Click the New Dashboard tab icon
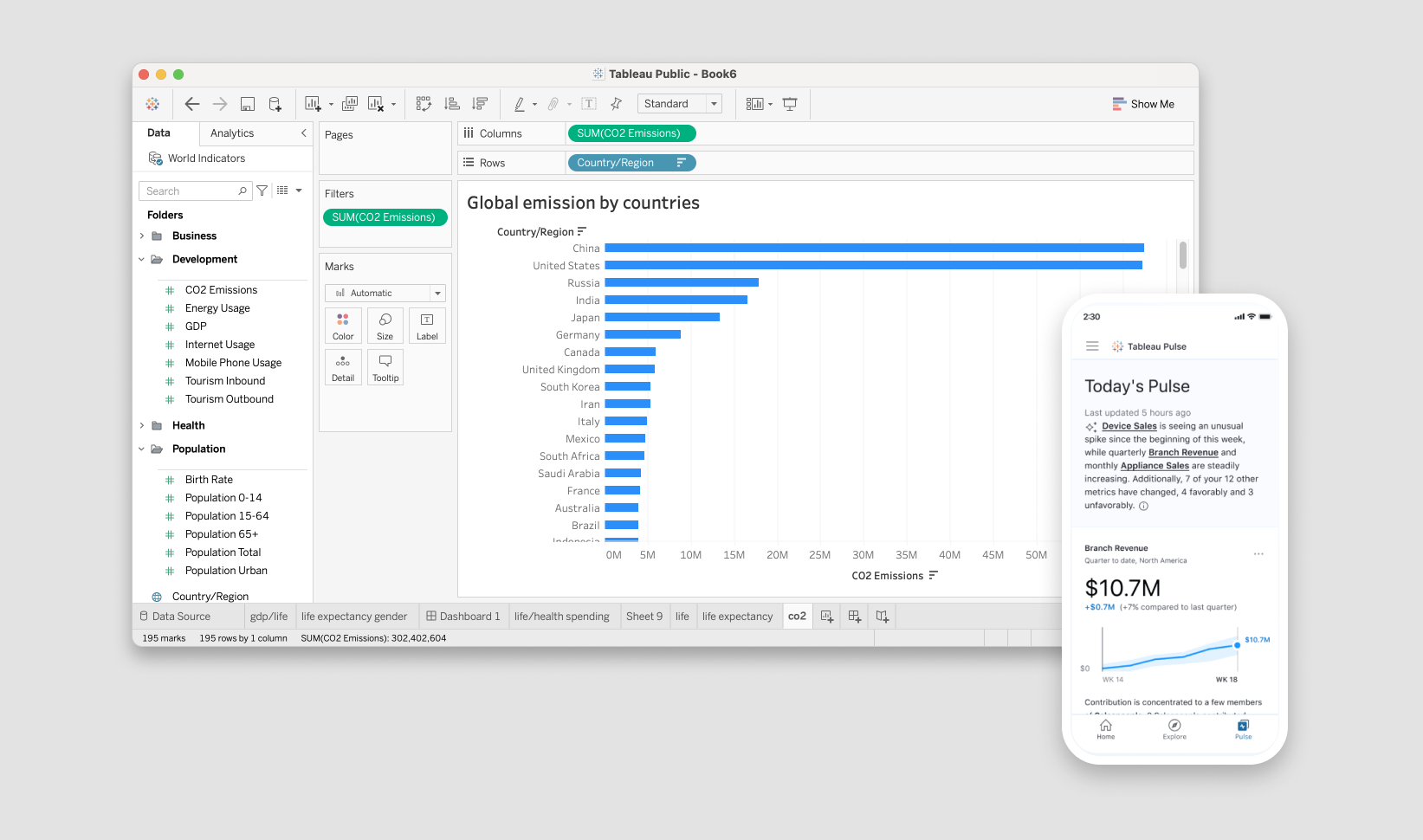Viewport: 1423px width, 840px height. [855, 617]
